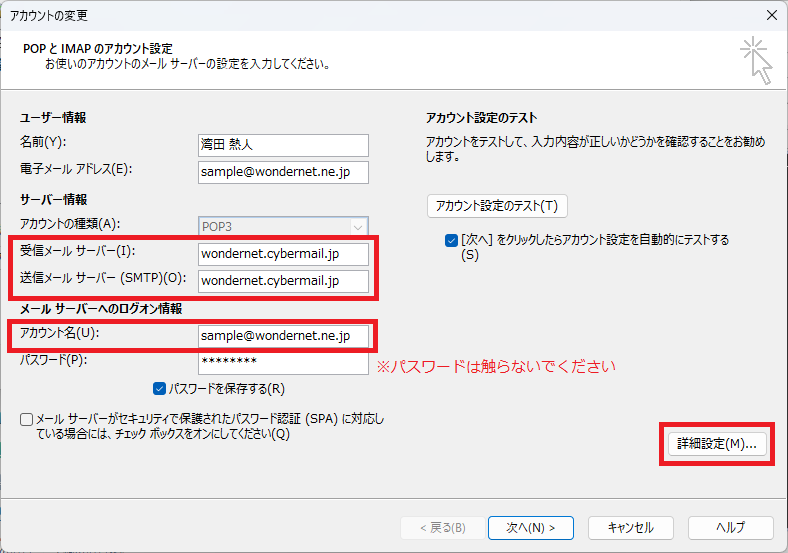Expand the アカウントの種類 POP3 dropdown arrow
This screenshot has width=788, height=553.
click(x=358, y=227)
